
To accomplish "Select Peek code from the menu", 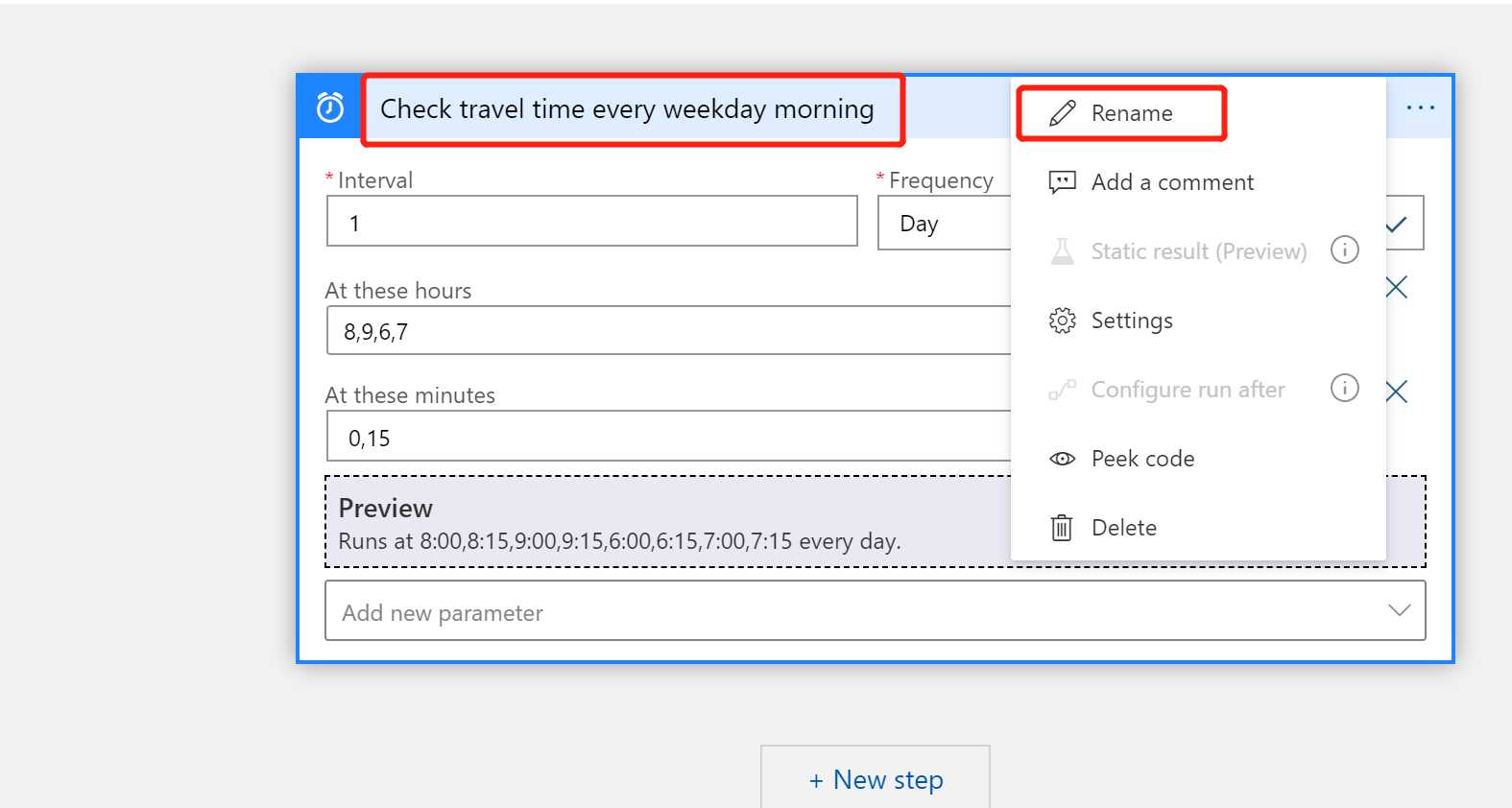I will 1198,459.
